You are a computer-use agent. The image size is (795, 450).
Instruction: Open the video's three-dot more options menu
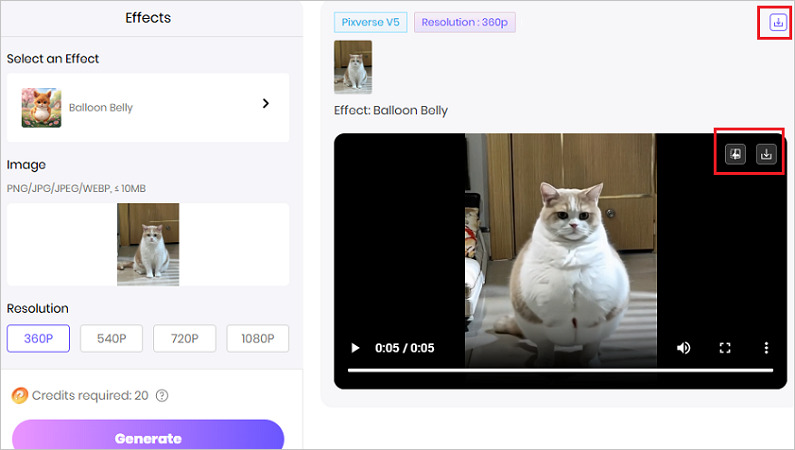[x=766, y=348]
